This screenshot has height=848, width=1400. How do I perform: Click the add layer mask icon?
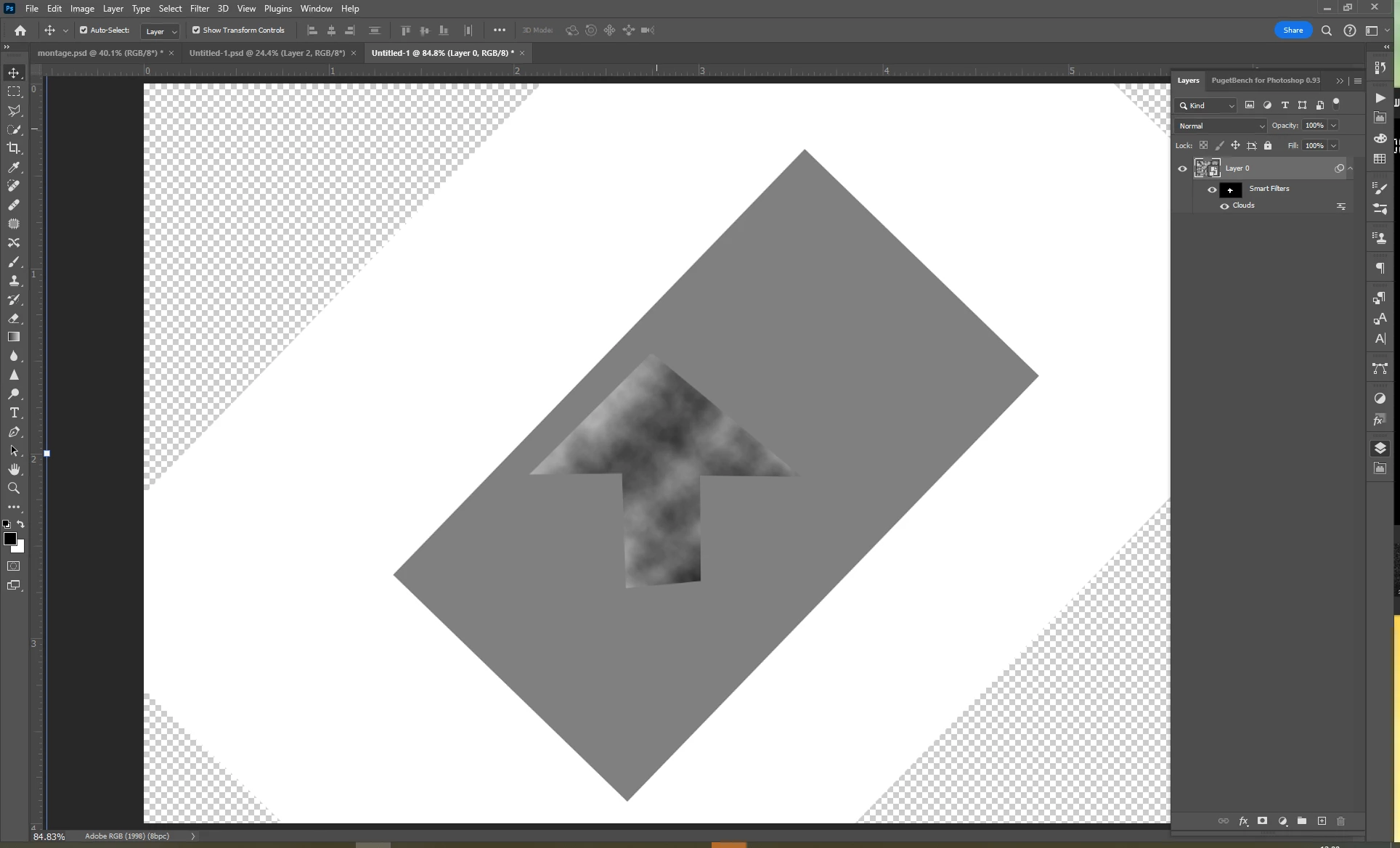coord(1263,821)
